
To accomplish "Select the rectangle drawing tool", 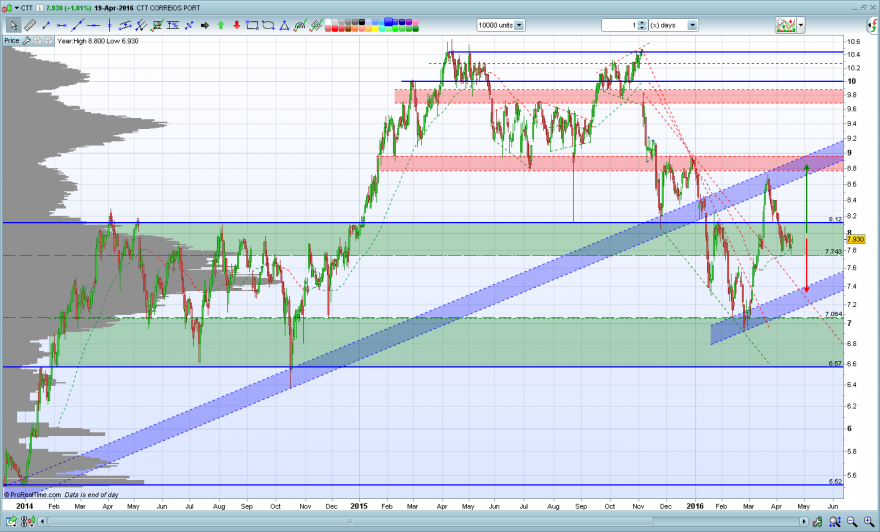I will (x=253, y=25).
